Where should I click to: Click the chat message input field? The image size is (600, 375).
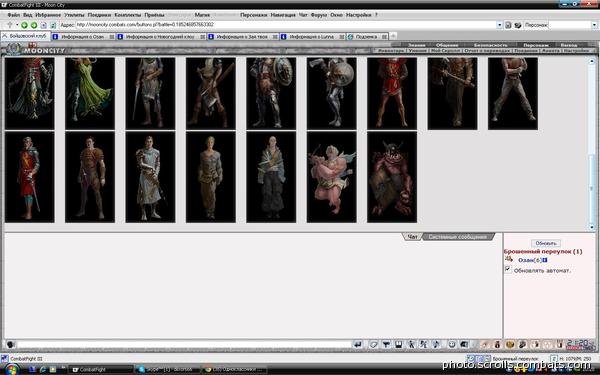tap(184, 344)
